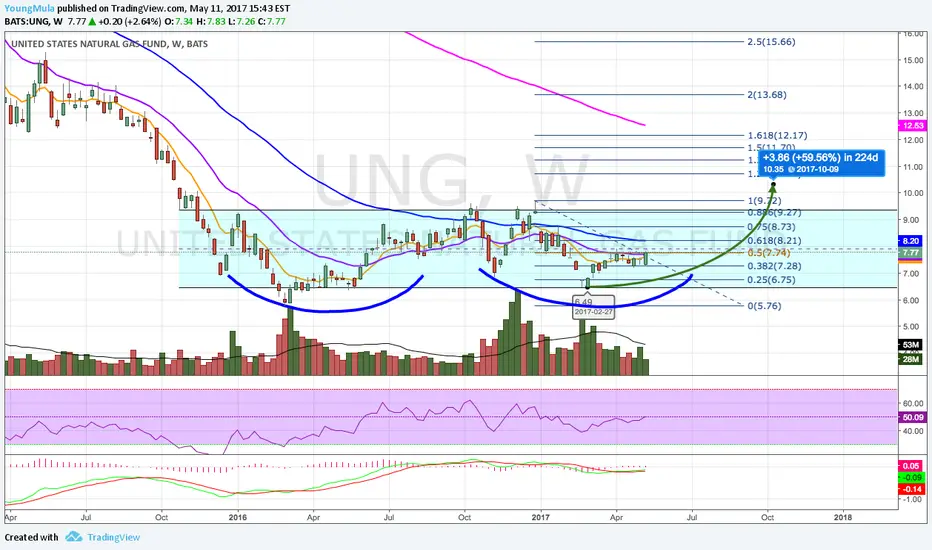Open the YoungMula author profile link
Screen dimensions: 932x550
[30, 8]
